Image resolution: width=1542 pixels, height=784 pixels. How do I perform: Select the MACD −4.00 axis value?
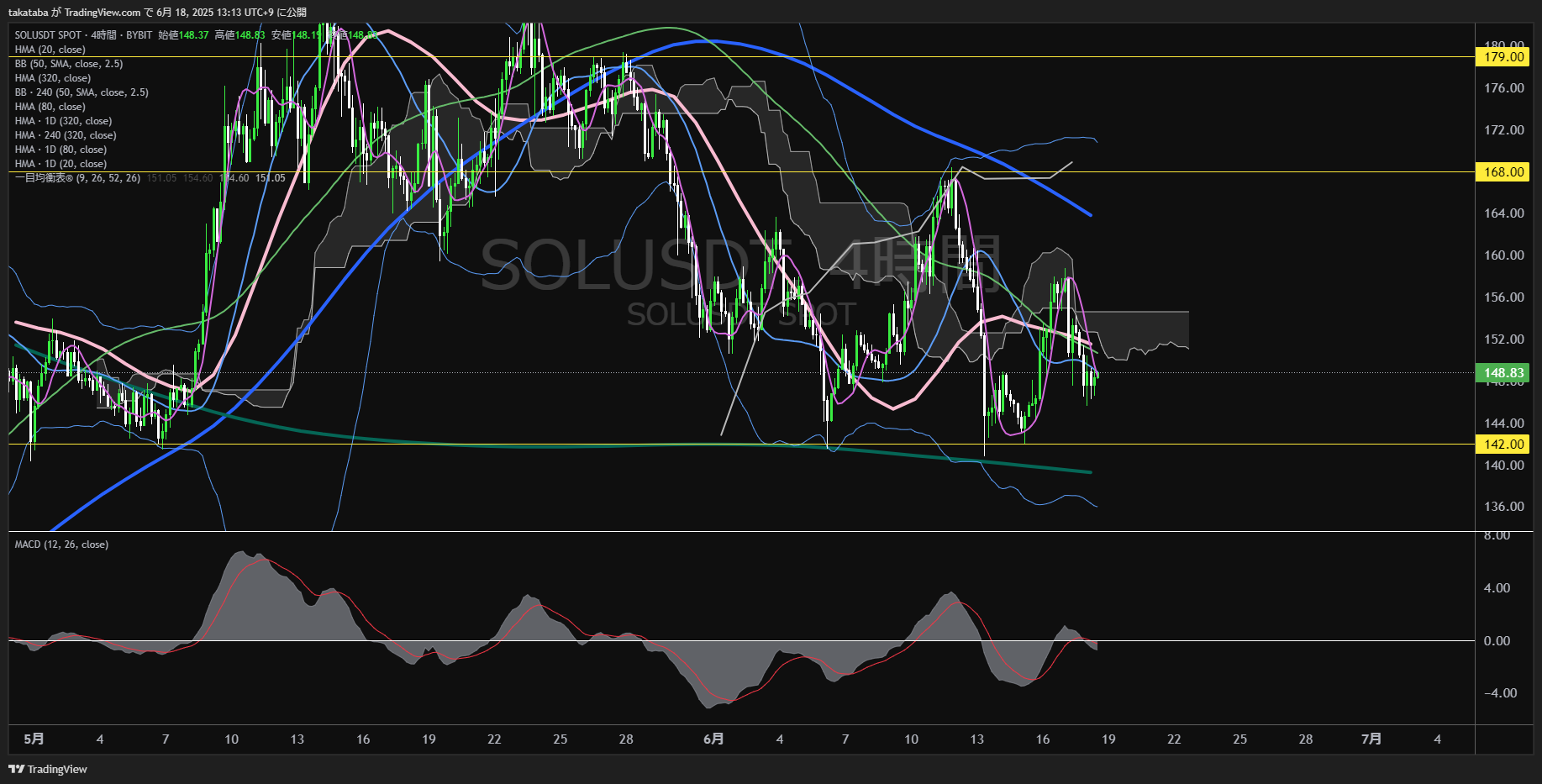coord(1500,693)
